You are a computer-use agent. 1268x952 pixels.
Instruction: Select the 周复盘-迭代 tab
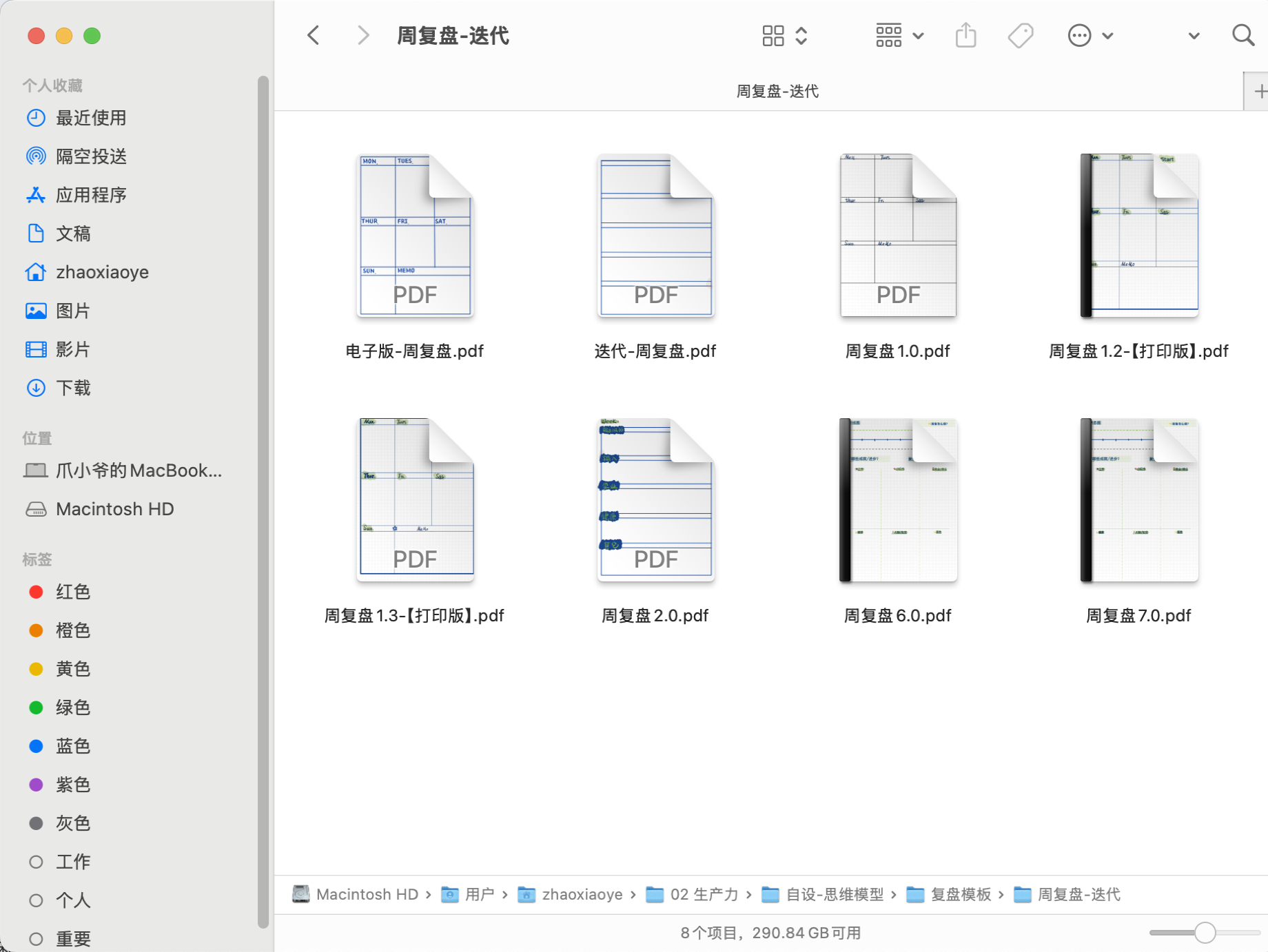tap(777, 91)
